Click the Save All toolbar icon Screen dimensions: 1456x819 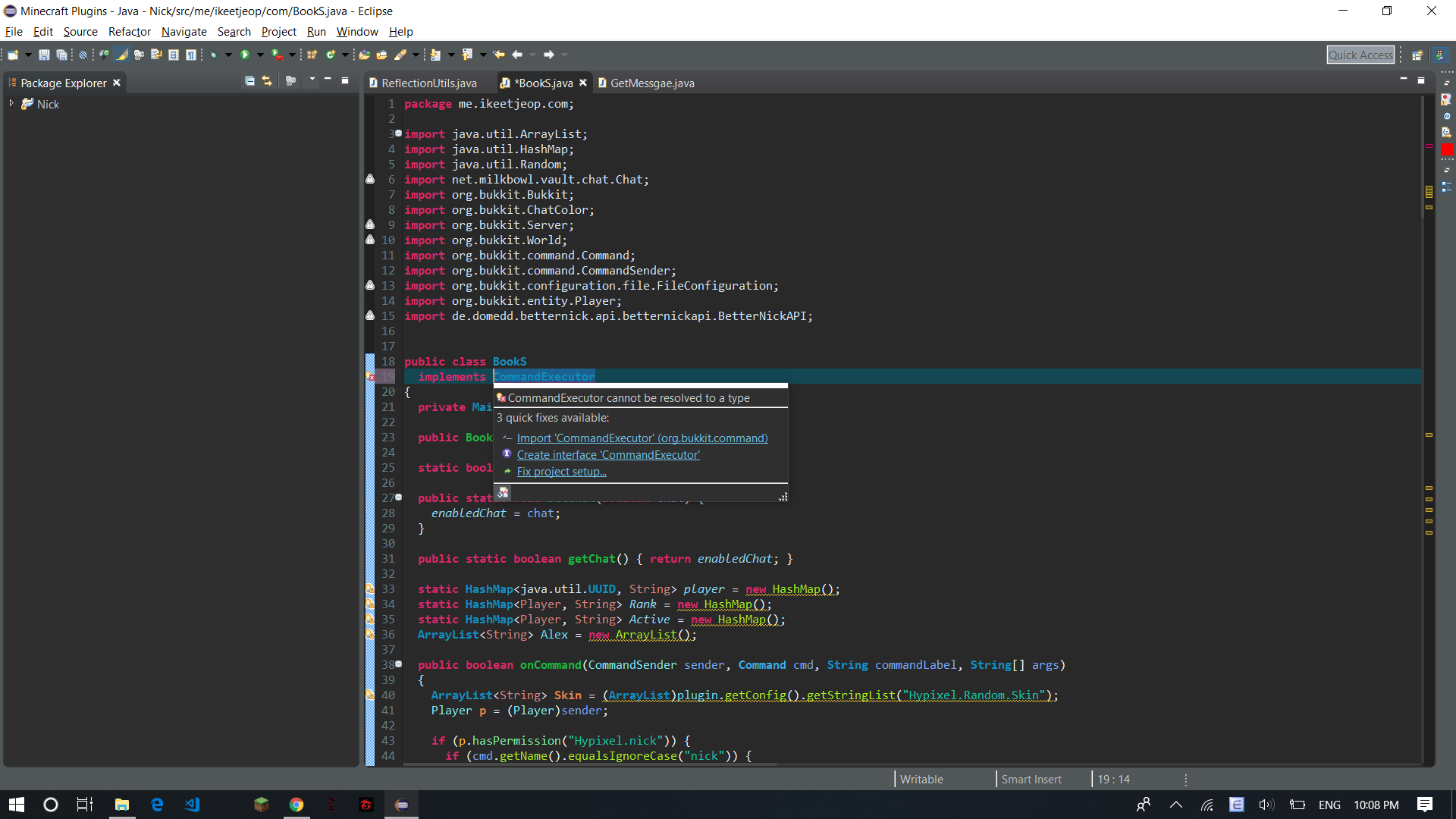tap(61, 55)
